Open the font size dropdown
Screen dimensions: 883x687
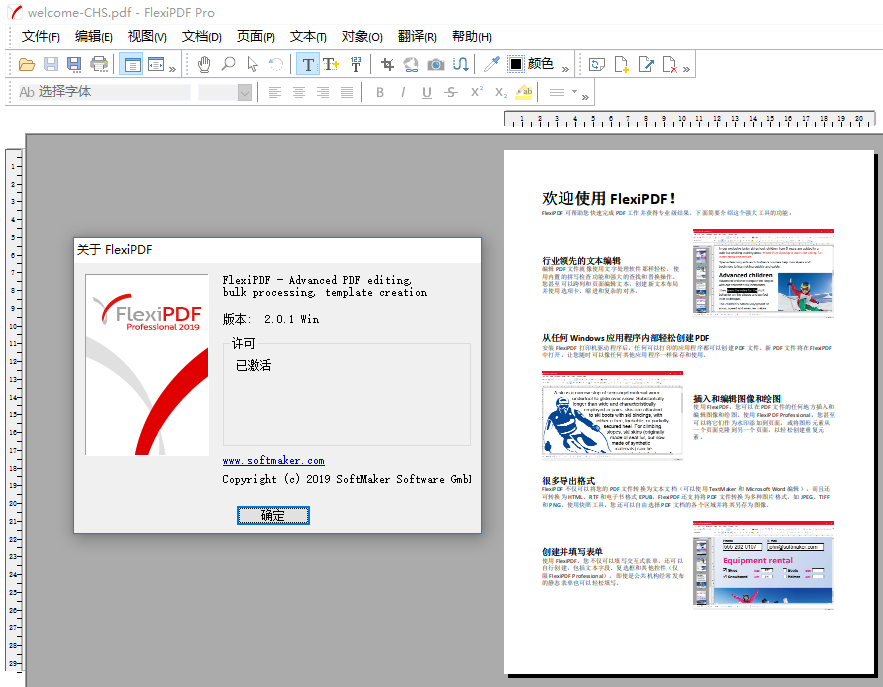click(x=244, y=92)
